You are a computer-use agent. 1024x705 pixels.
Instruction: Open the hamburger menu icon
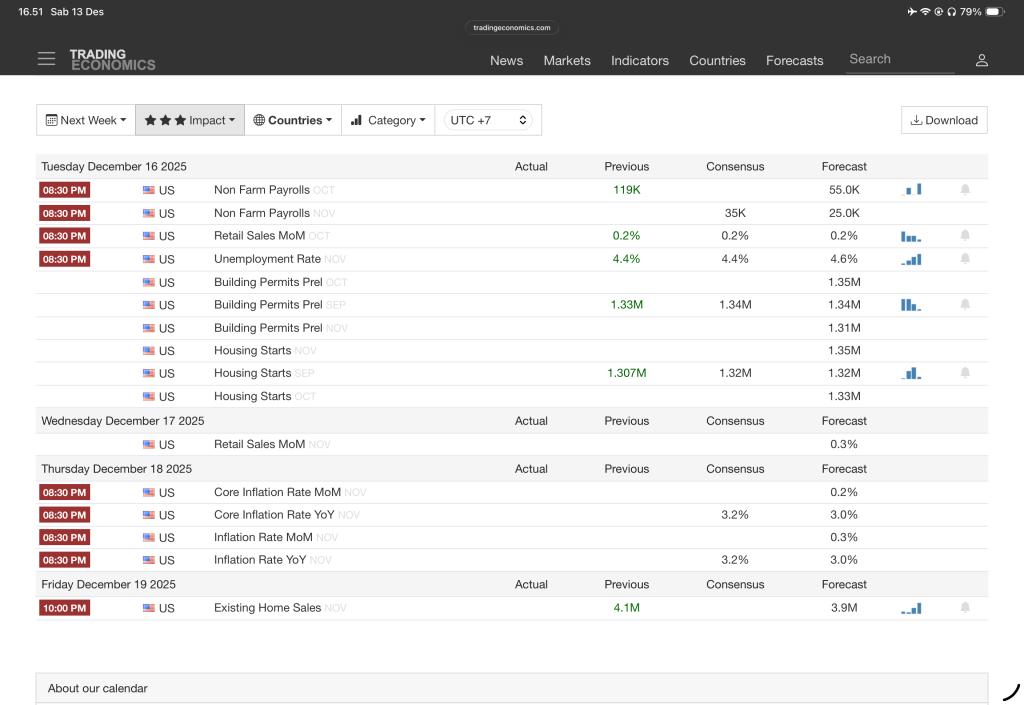coord(46,59)
